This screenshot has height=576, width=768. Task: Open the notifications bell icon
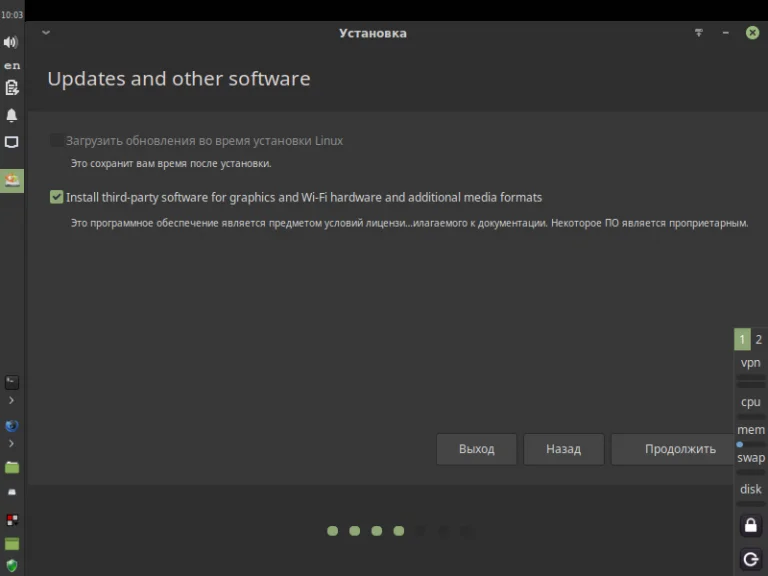[11, 116]
